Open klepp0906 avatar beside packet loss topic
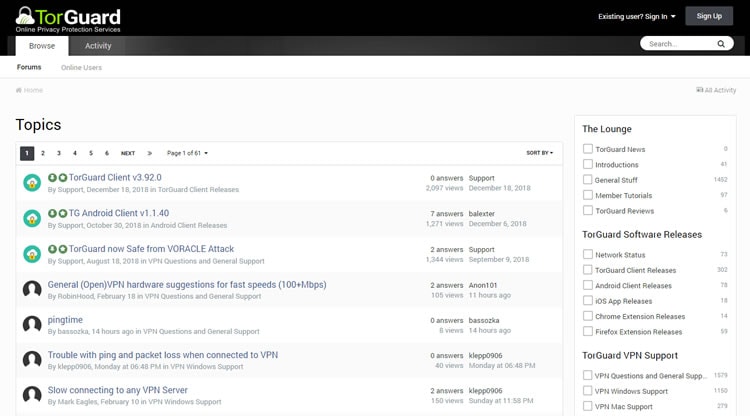750x416 pixels. [32, 360]
